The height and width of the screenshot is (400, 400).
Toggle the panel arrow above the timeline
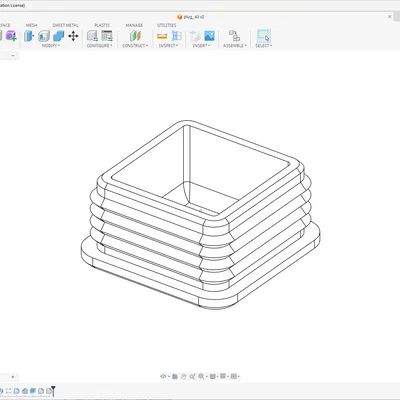(x=13, y=377)
